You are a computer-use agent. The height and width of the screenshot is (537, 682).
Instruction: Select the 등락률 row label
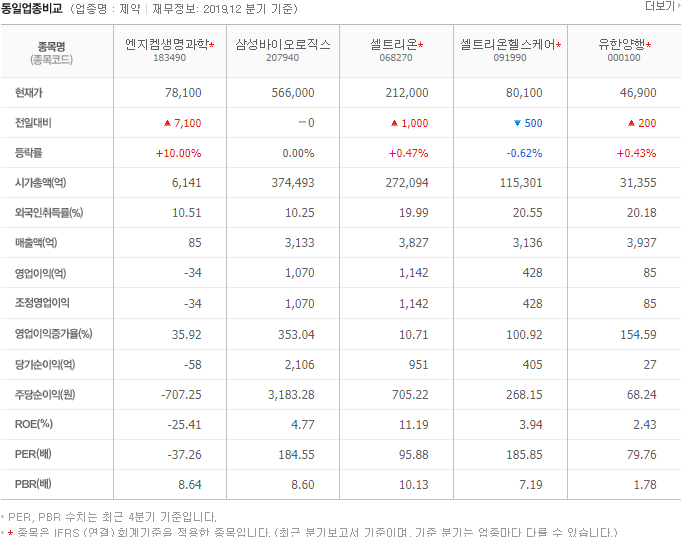[x=29, y=153]
